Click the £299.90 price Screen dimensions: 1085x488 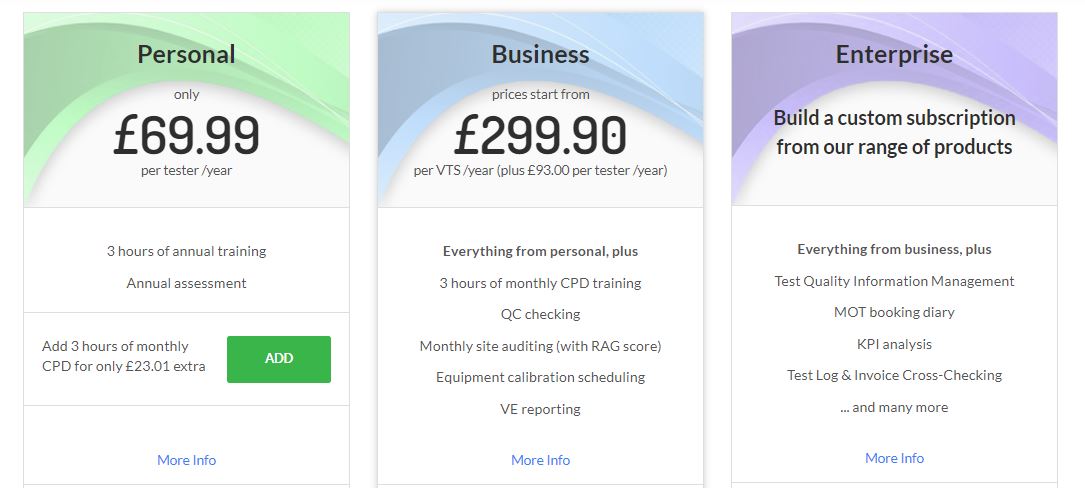click(540, 135)
